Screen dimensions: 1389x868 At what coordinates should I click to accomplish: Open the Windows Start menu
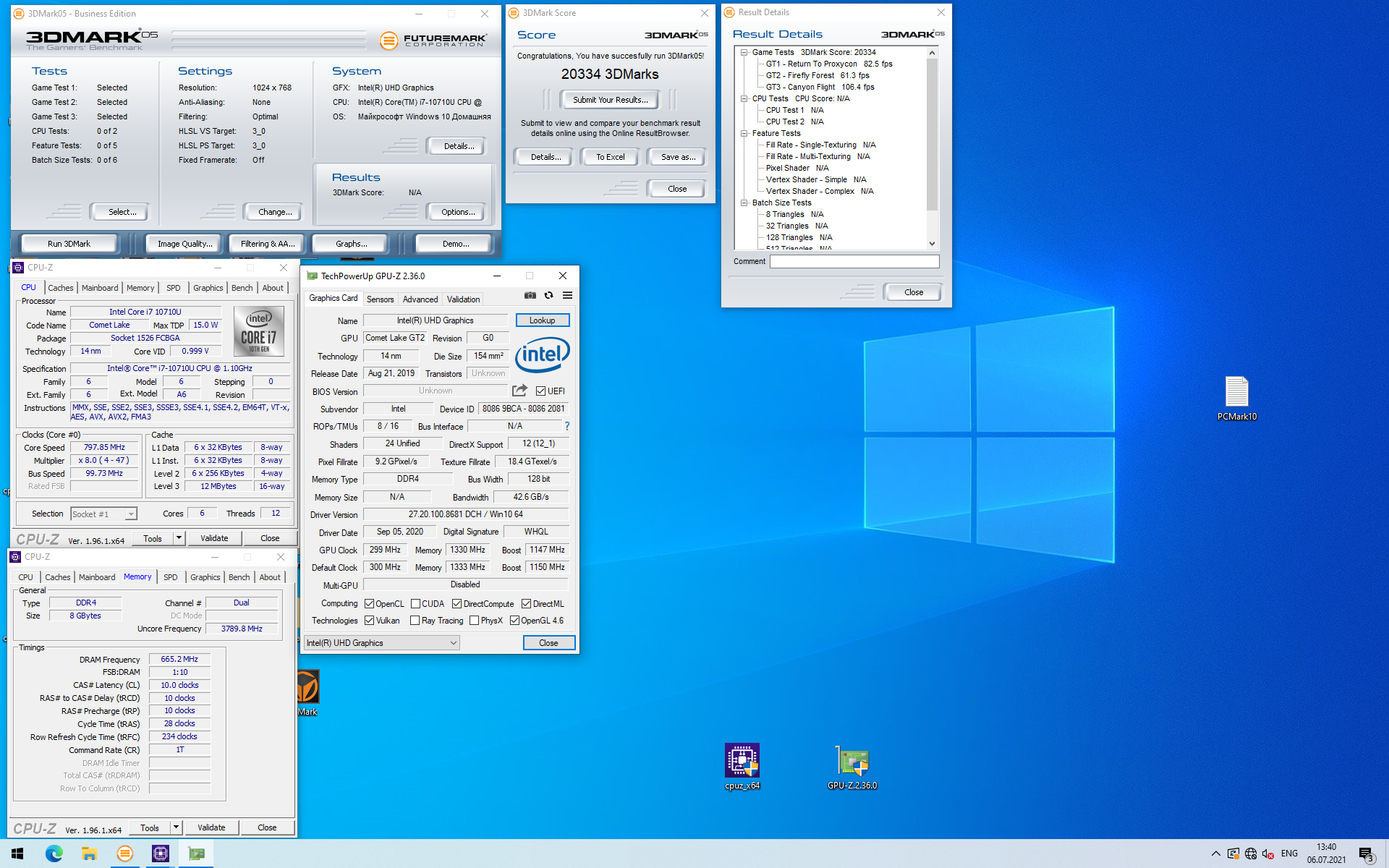click(x=17, y=854)
